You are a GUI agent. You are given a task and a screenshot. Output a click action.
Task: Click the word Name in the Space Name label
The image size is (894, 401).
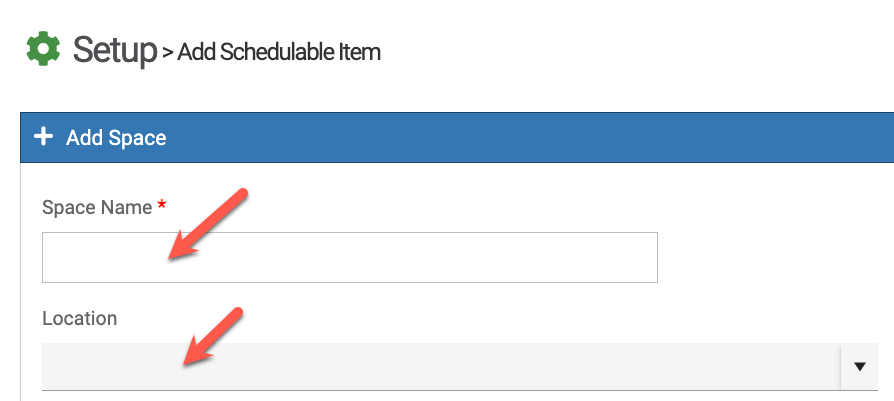coord(128,207)
